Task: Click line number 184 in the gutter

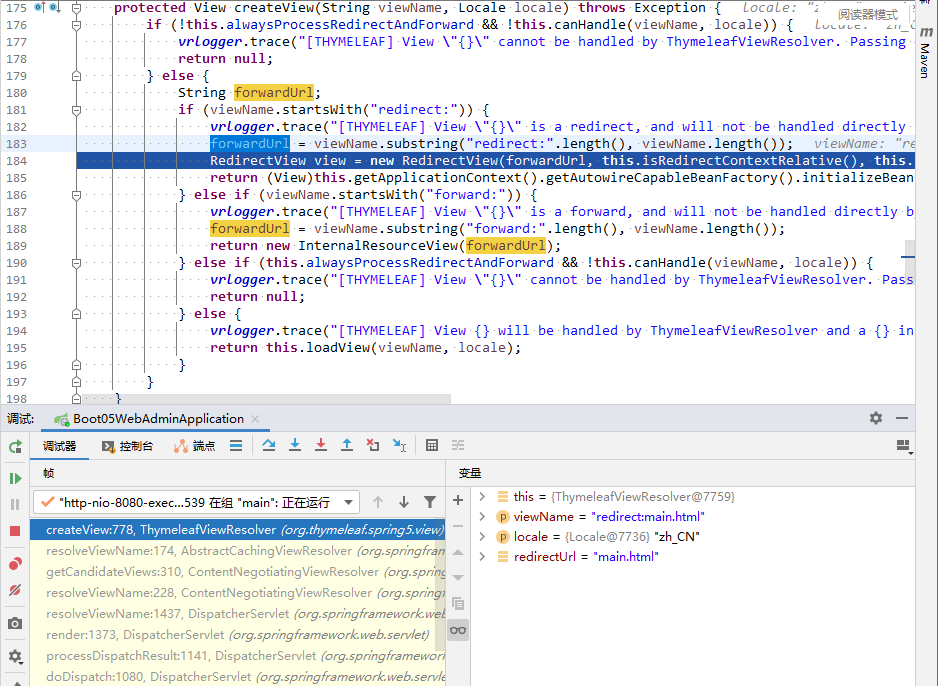Action: tap(17, 161)
